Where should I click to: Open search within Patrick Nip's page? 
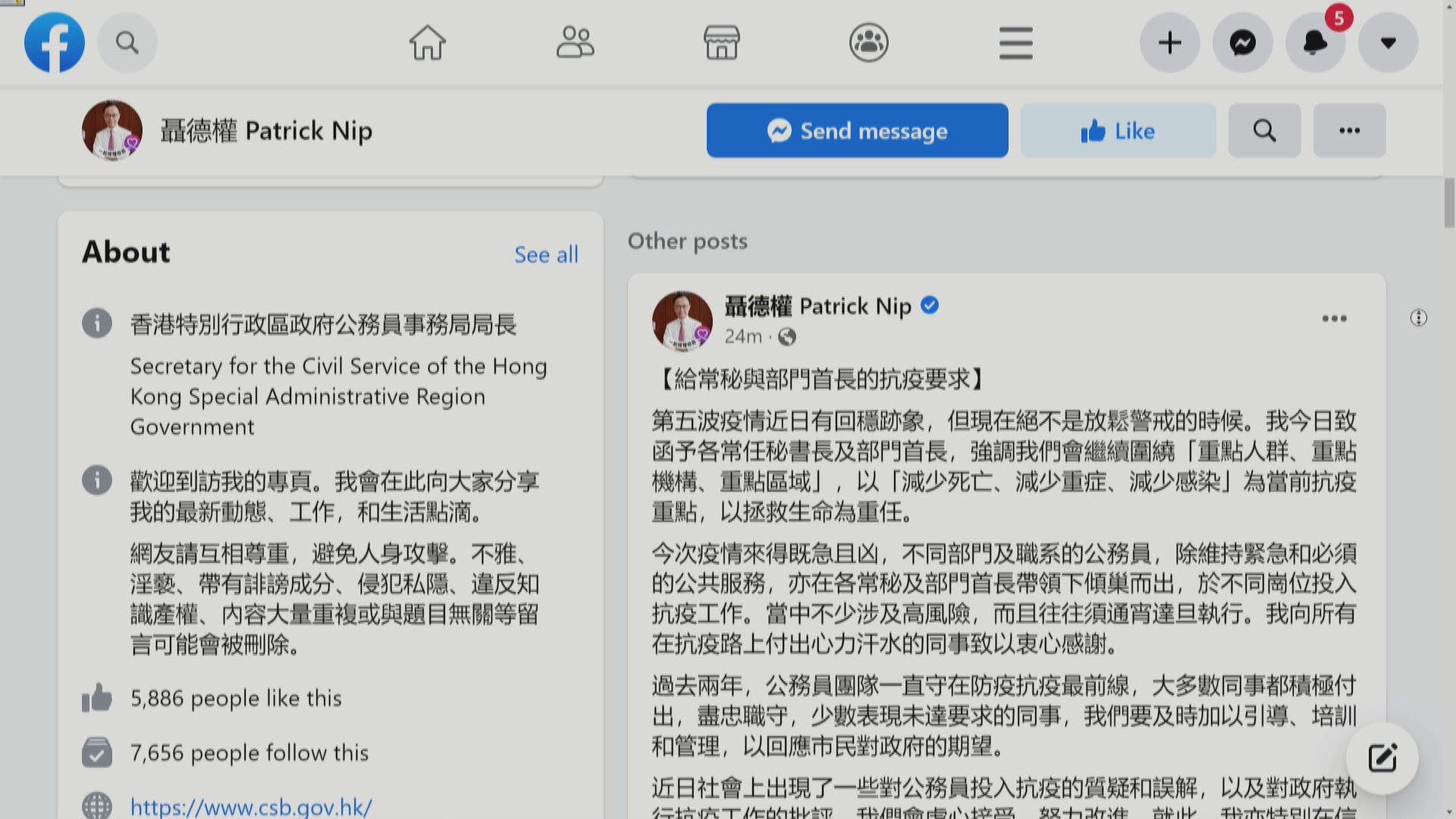tap(1264, 130)
